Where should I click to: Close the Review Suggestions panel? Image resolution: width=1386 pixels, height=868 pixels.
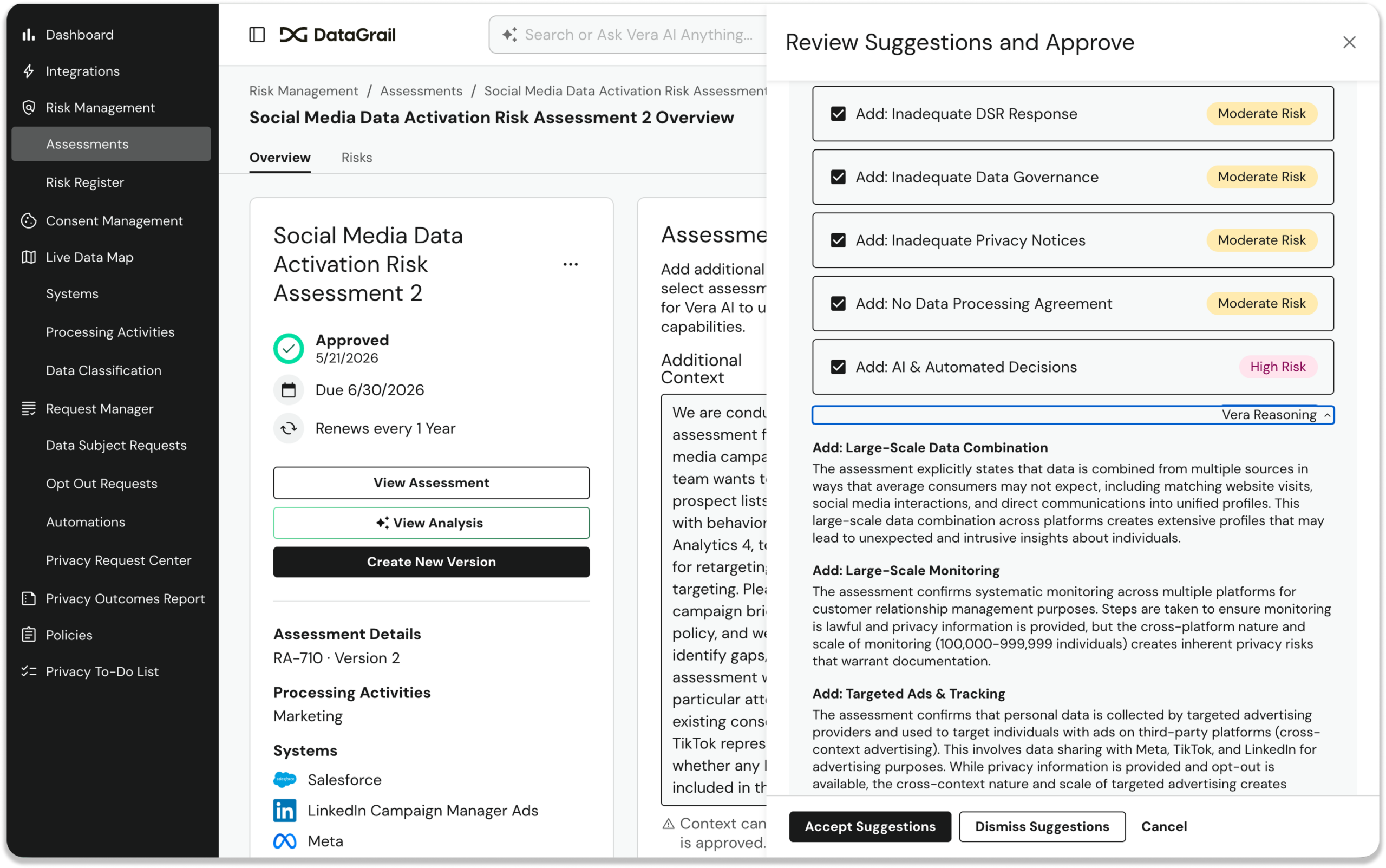pyautogui.click(x=1349, y=42)
